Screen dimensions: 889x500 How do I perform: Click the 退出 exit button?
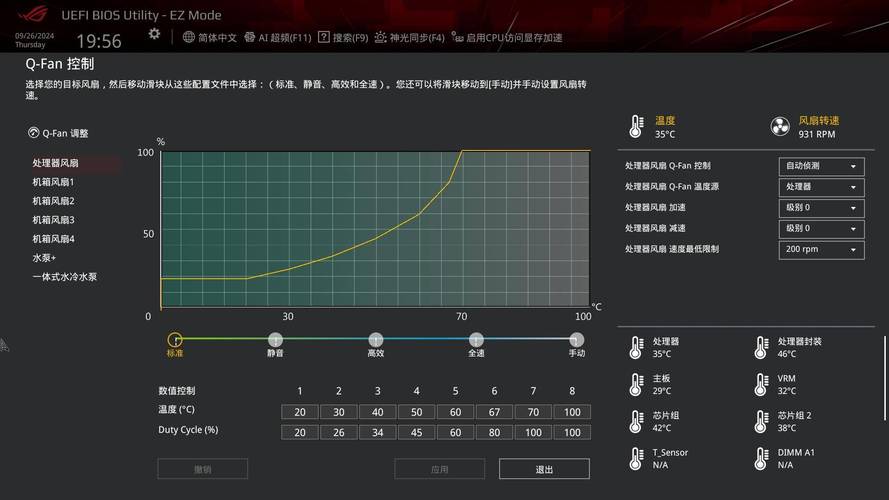coord(544,469)
